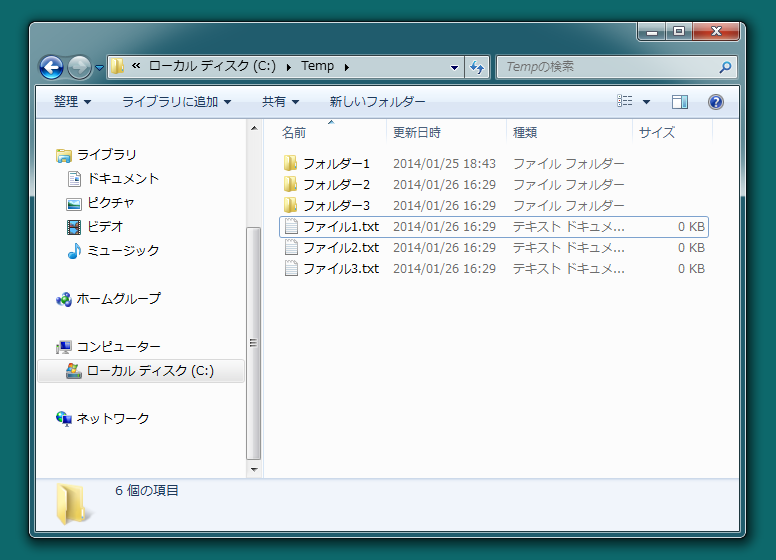Click date 2014/01/25 18:43 of フォルダー1
The image size is (776, 560).
tap(444, 163)
